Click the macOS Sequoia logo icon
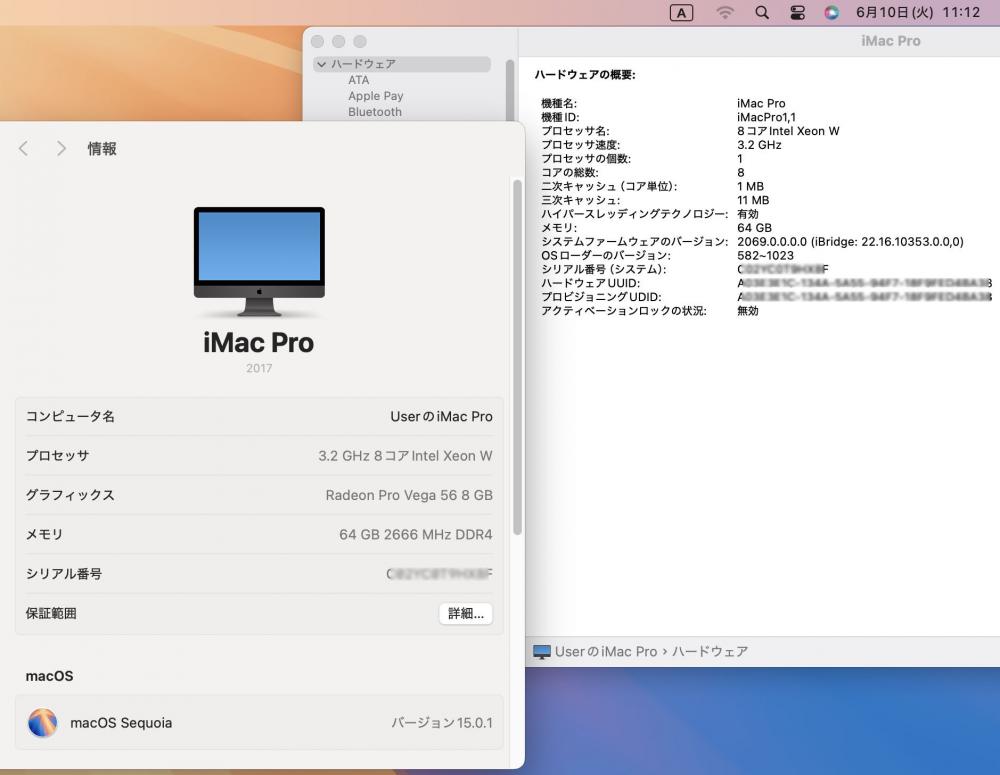Screen dimensions: 1000x775 pyautogui.click(x=43, y=723)
